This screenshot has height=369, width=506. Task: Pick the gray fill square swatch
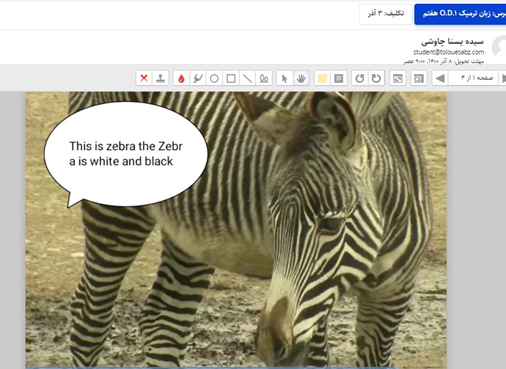click(x=339, y=78)
